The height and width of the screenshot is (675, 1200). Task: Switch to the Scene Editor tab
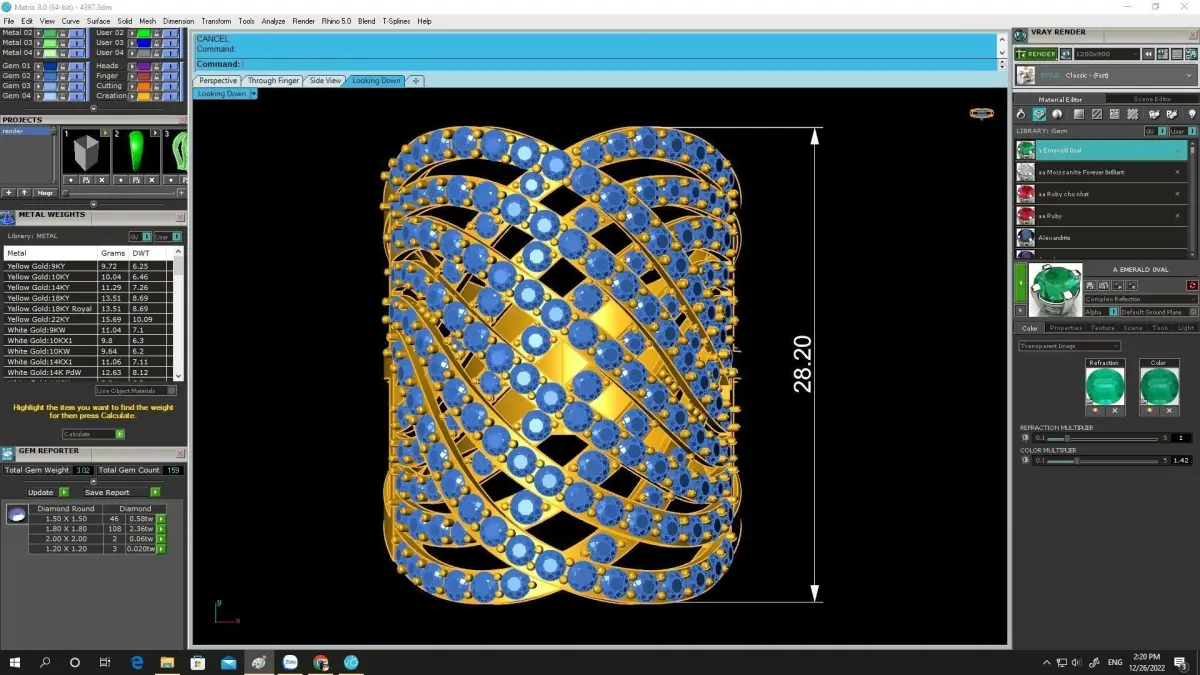[x=1151, y=99]
